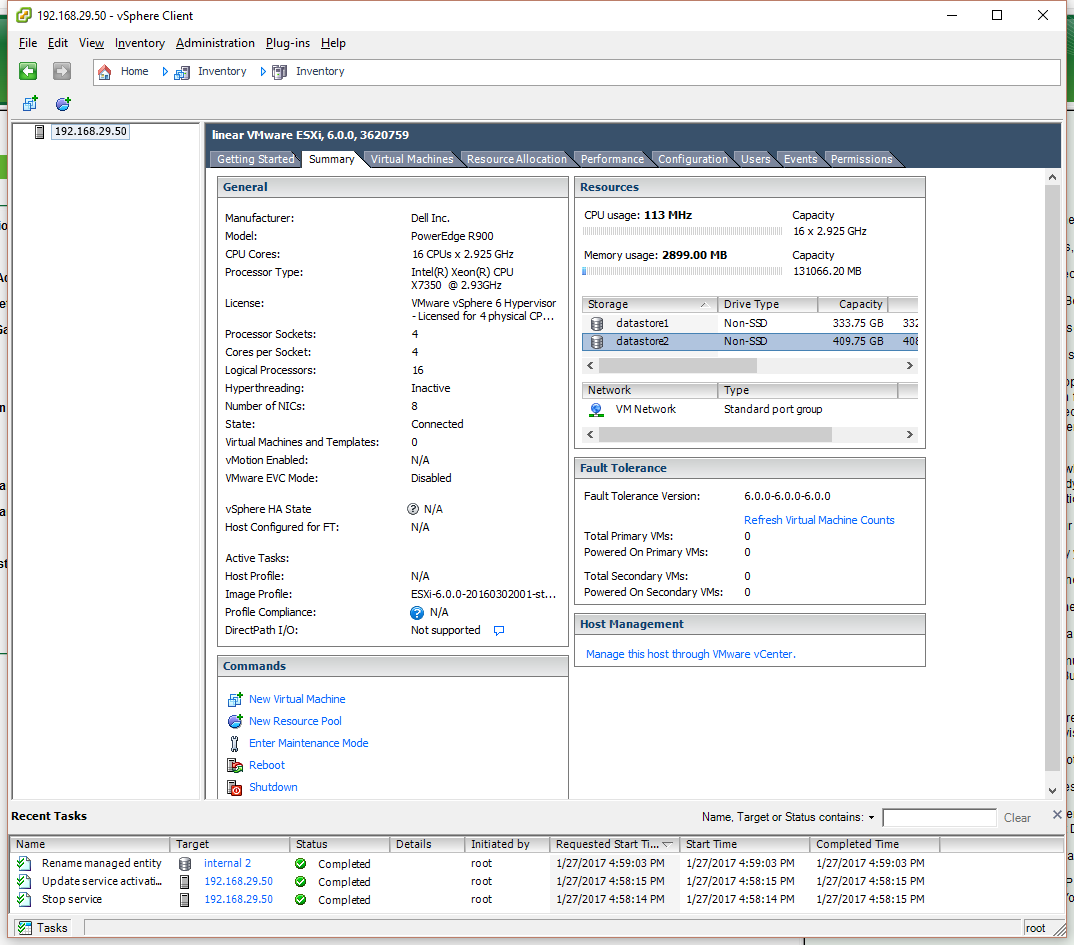Sort tasks by Requested Start Time column
The height and width of the screenshot is (945, 1074).
tap(614, 844)
